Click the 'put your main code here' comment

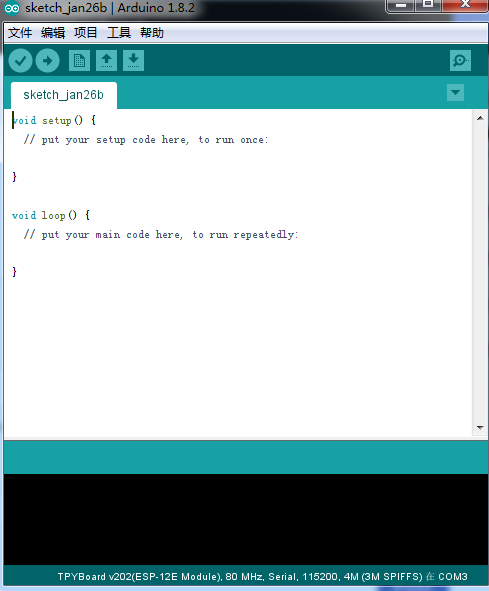click(x=161, y=235)
